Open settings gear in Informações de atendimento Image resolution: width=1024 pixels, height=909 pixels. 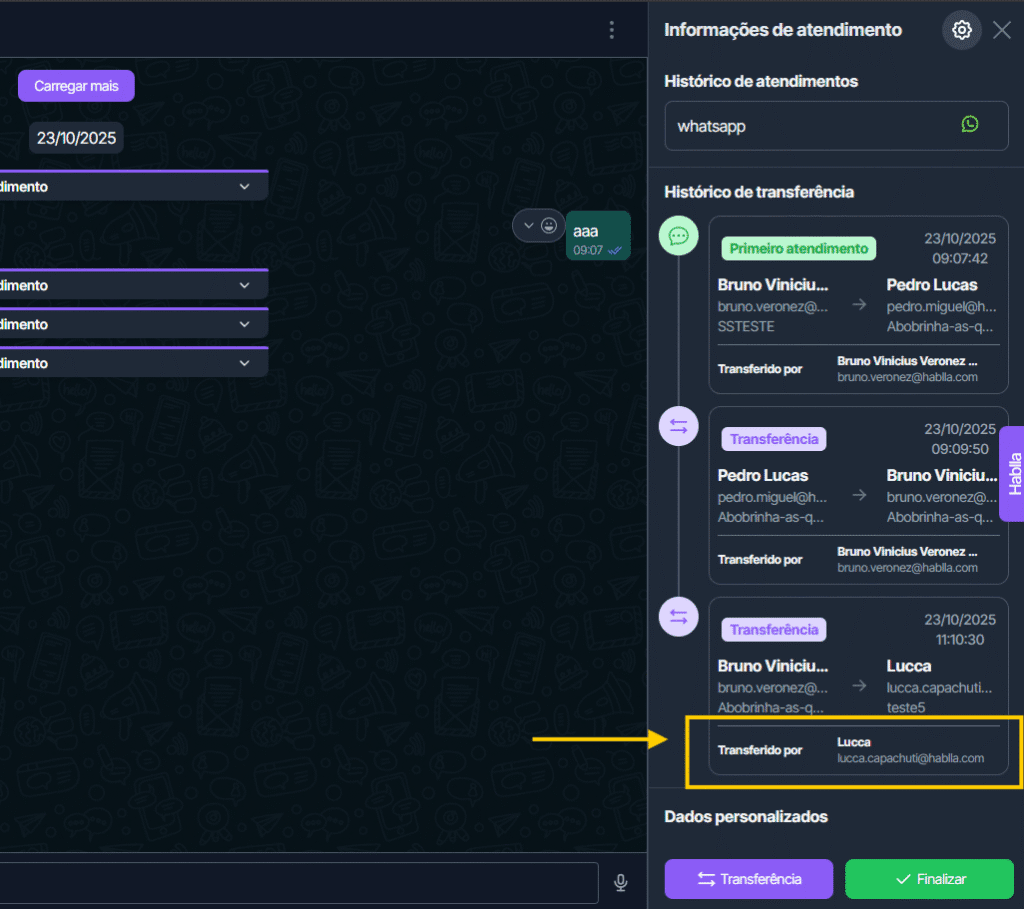coord(961,30)
